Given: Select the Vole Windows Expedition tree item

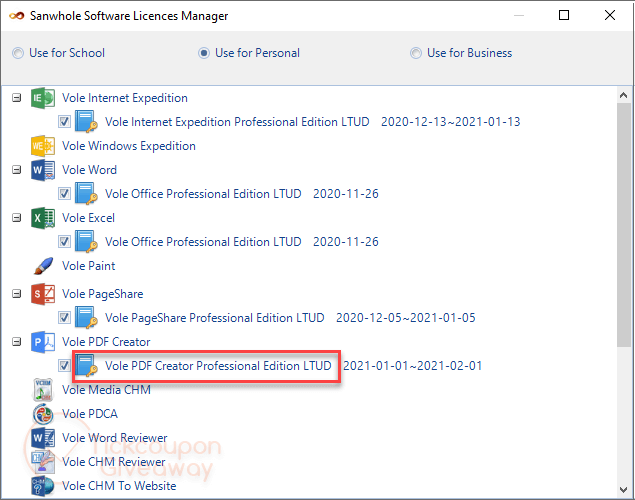Looking at the screenshot, I should pyautogui.click(x=129, y=146).
